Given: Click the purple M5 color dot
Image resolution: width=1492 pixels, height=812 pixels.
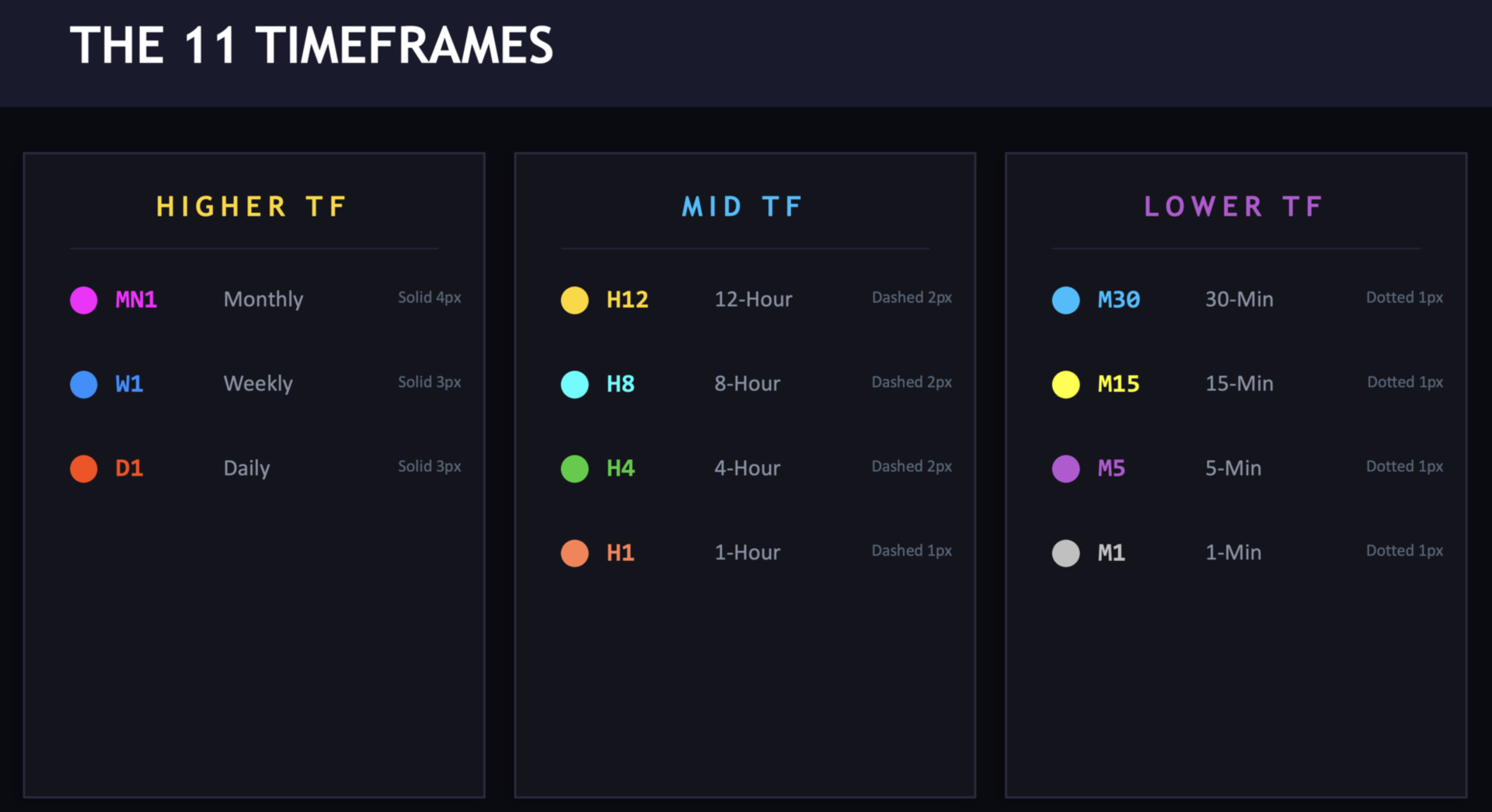Looking at the screenshot, I should (x=1066, y=469).
